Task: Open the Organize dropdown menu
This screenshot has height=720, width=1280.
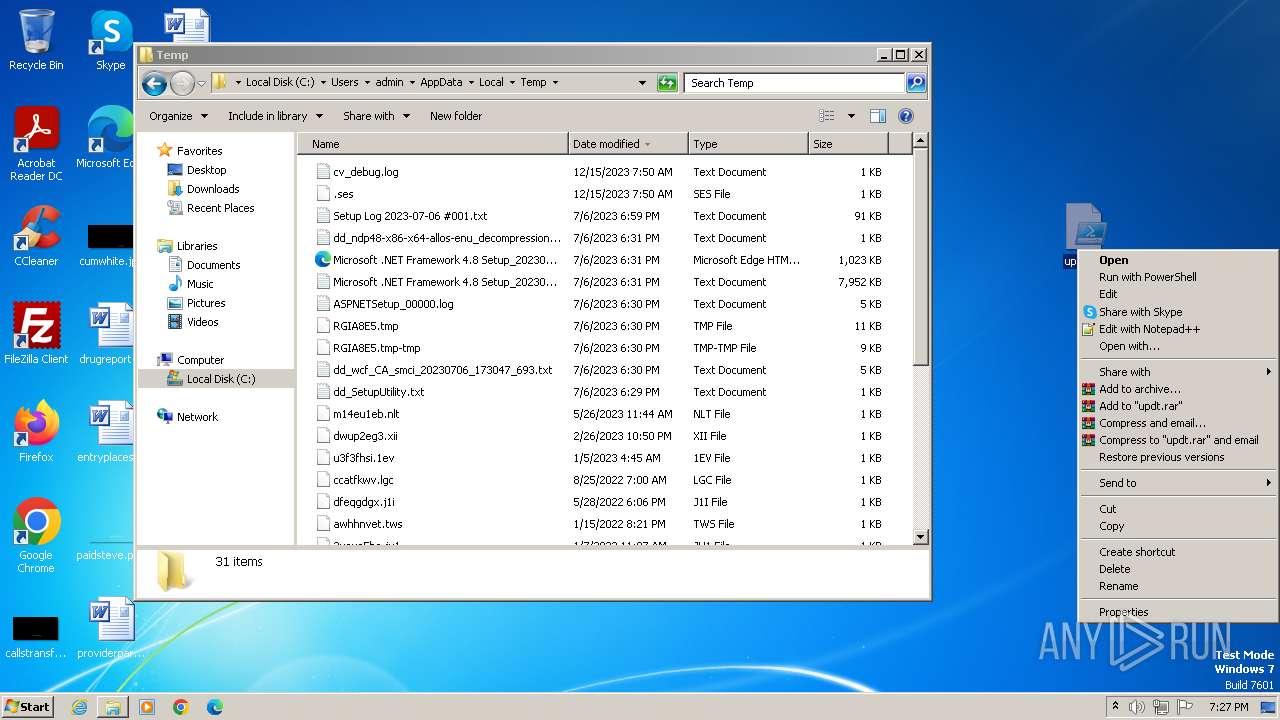Action: click(178, 116)
